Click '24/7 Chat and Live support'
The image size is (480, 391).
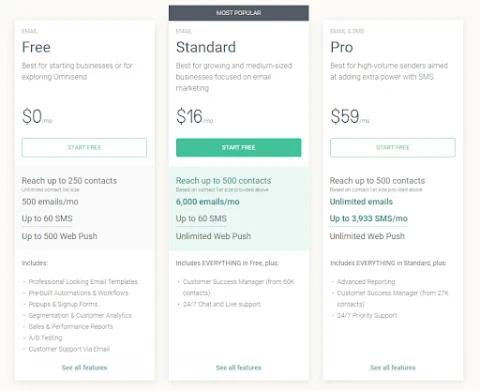coord(222,304)
